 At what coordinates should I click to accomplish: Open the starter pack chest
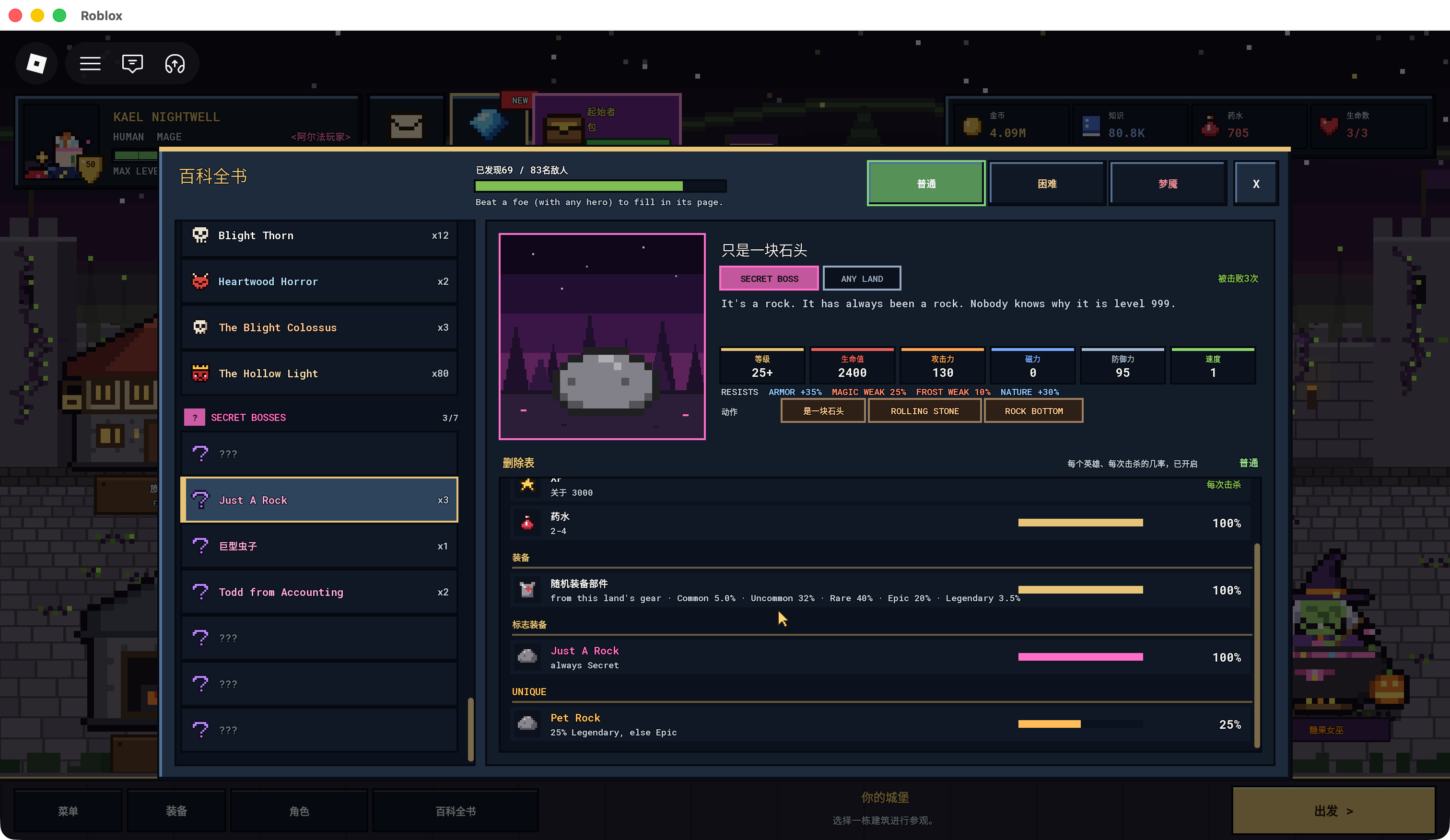coord(564,128)
